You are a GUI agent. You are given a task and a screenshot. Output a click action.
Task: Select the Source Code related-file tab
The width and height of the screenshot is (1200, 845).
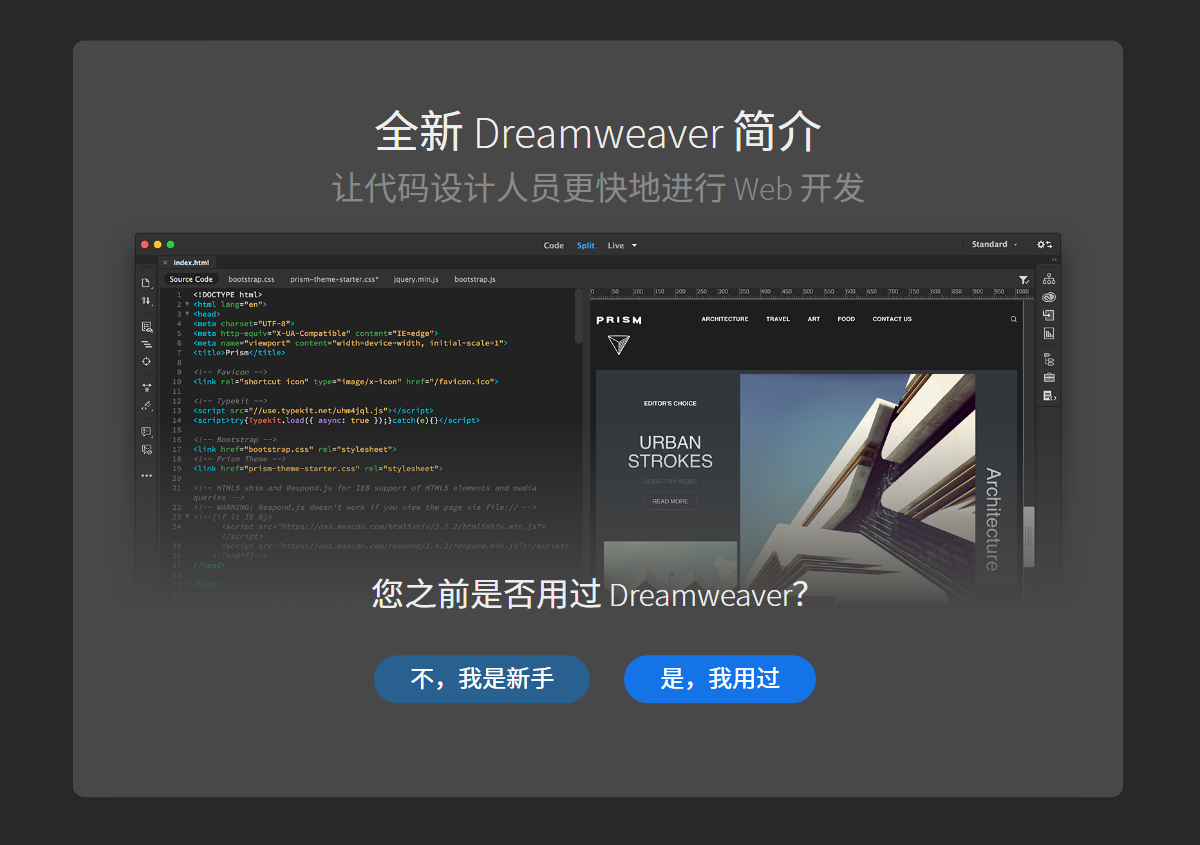[x=191, y=279]
